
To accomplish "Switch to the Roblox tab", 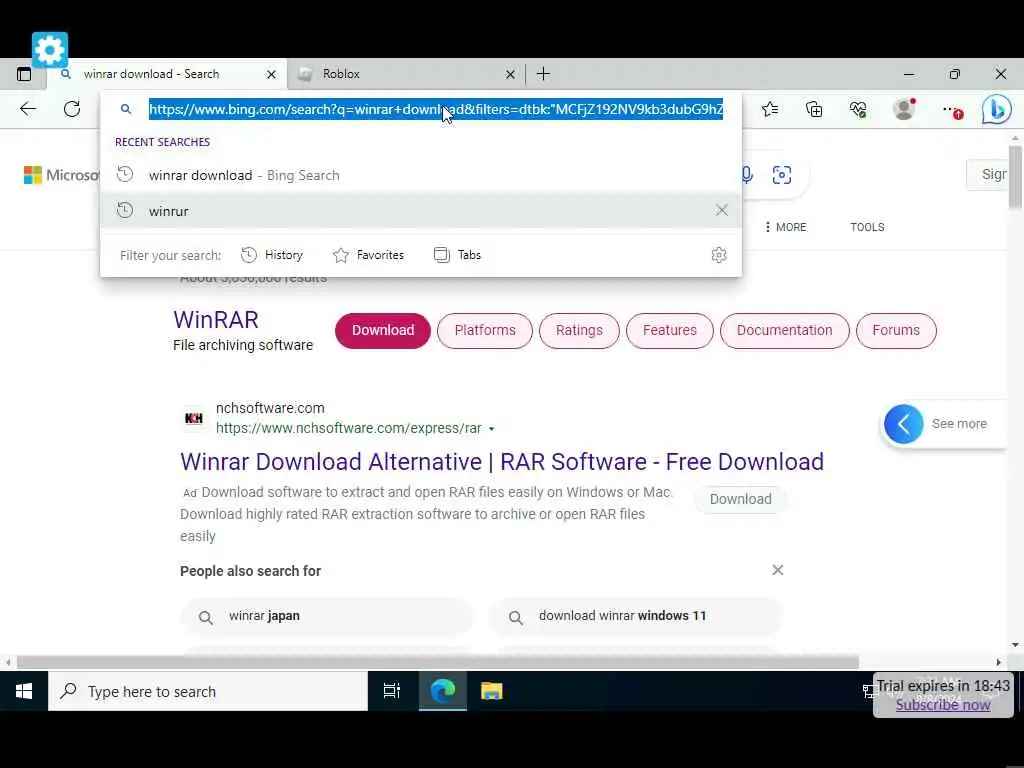I will coord(405,74).
